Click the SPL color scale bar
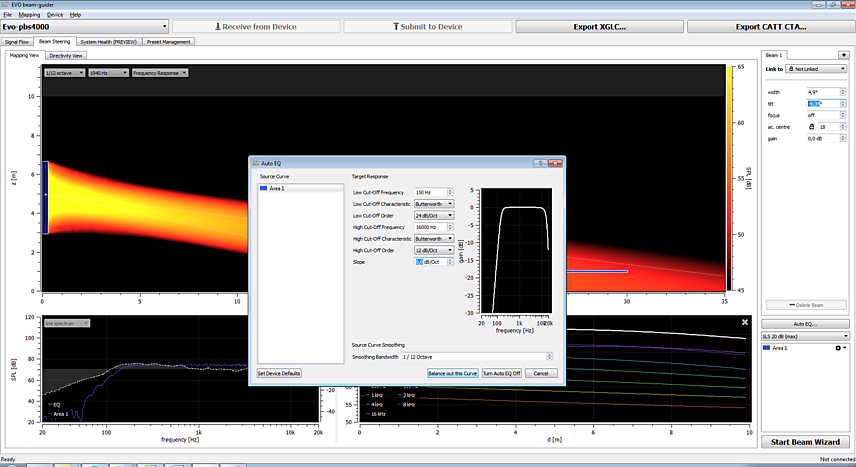Viewport: 856px width, 467px height. click(730, 178)
